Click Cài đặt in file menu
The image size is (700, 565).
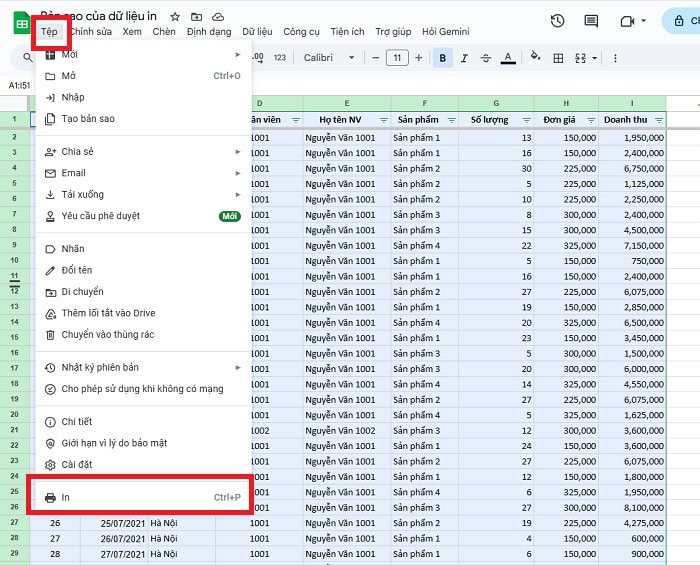coord(78,465)
